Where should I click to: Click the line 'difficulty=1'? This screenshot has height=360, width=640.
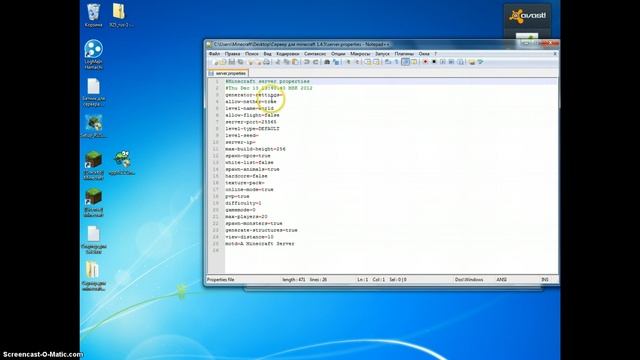[243, 203]
